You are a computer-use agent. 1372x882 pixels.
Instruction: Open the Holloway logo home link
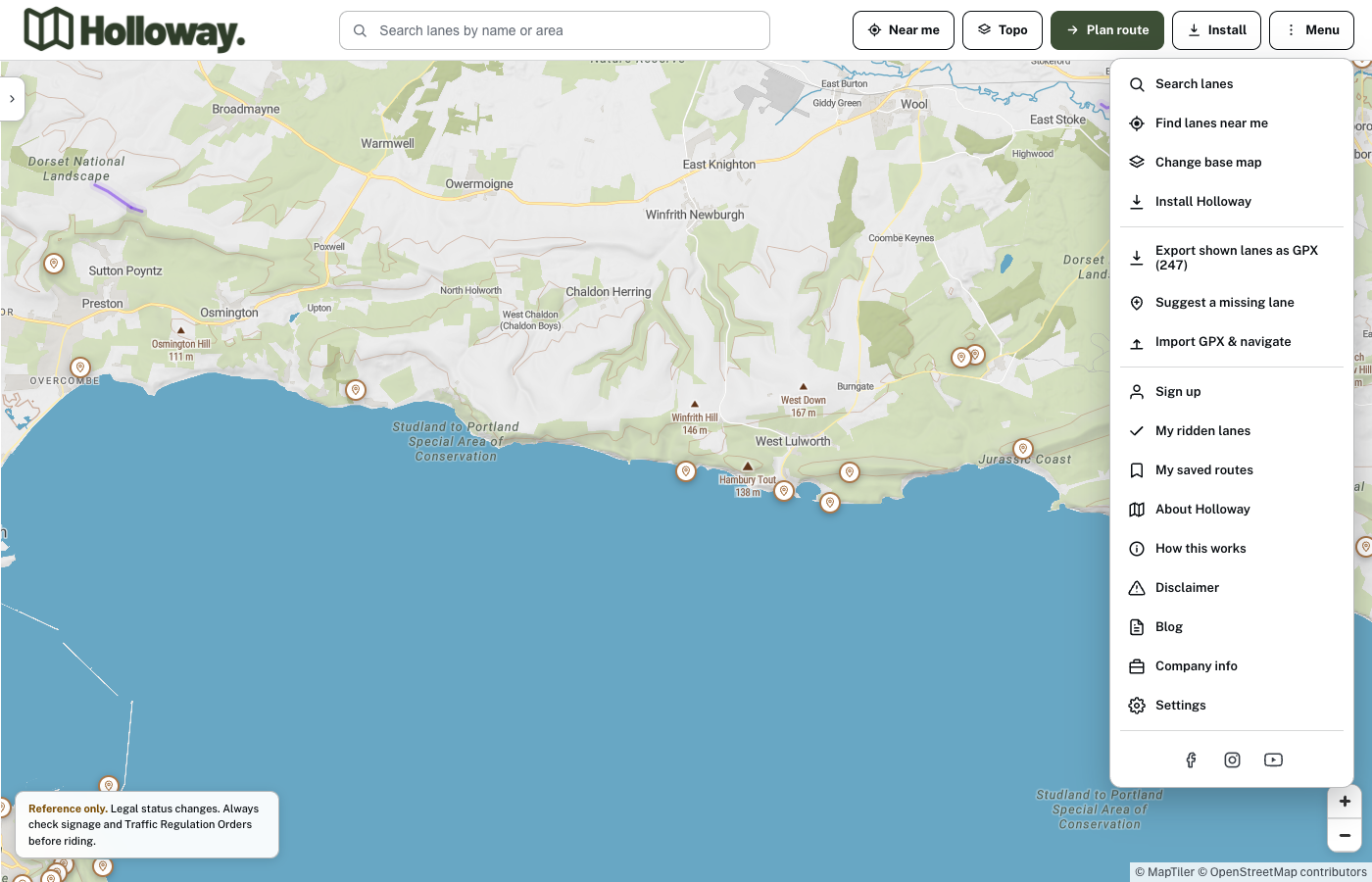[x=134, y=30]
